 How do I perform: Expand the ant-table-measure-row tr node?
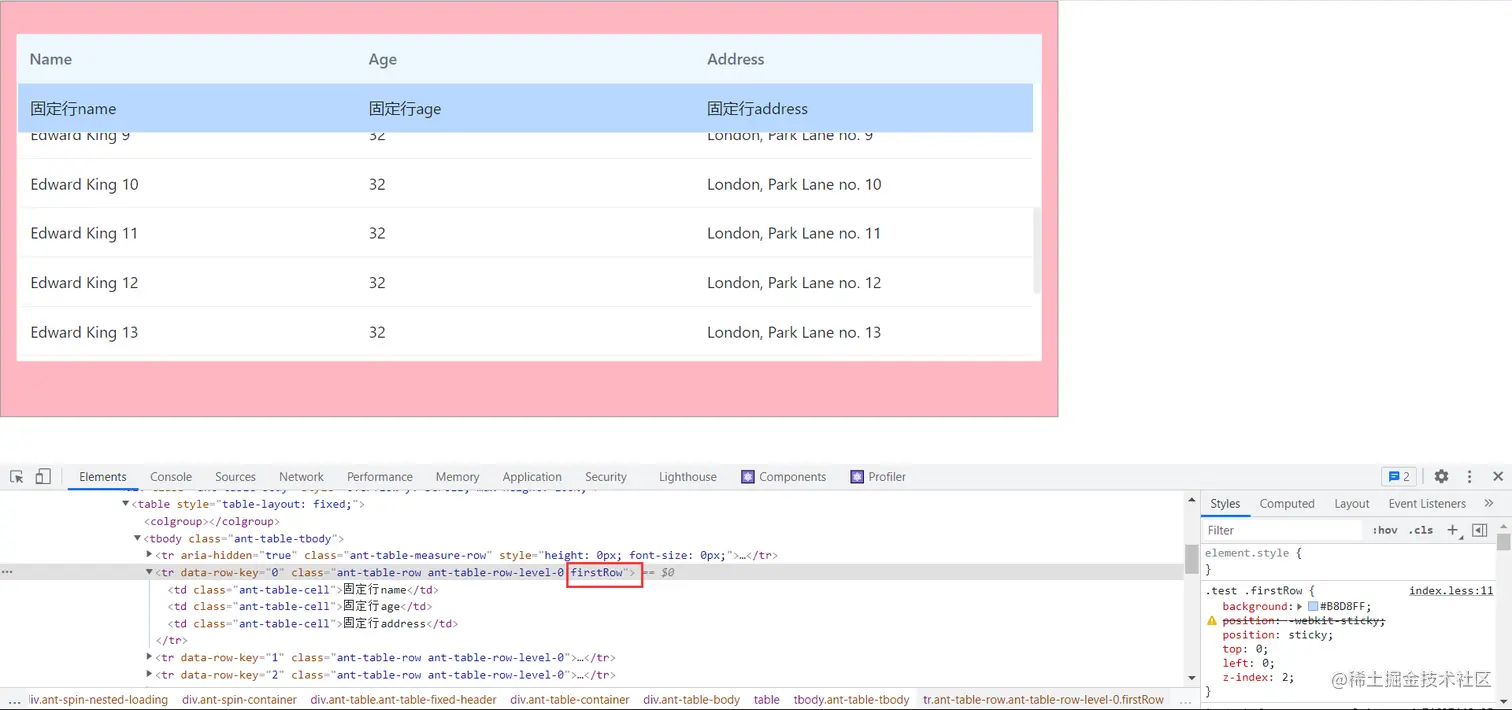coord(149,555)
